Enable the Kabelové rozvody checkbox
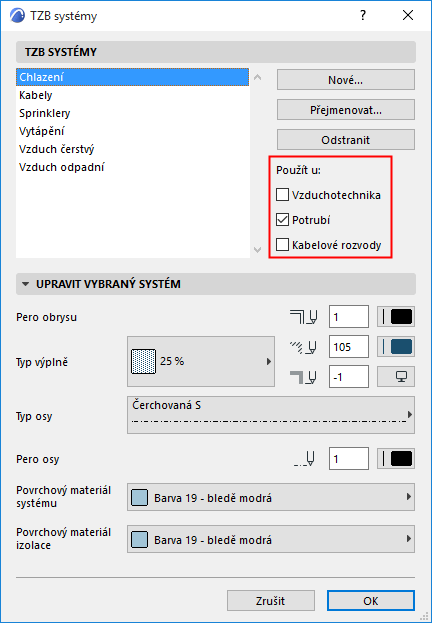The width and height of the screenshot is (432, 623). pos(282,245)
